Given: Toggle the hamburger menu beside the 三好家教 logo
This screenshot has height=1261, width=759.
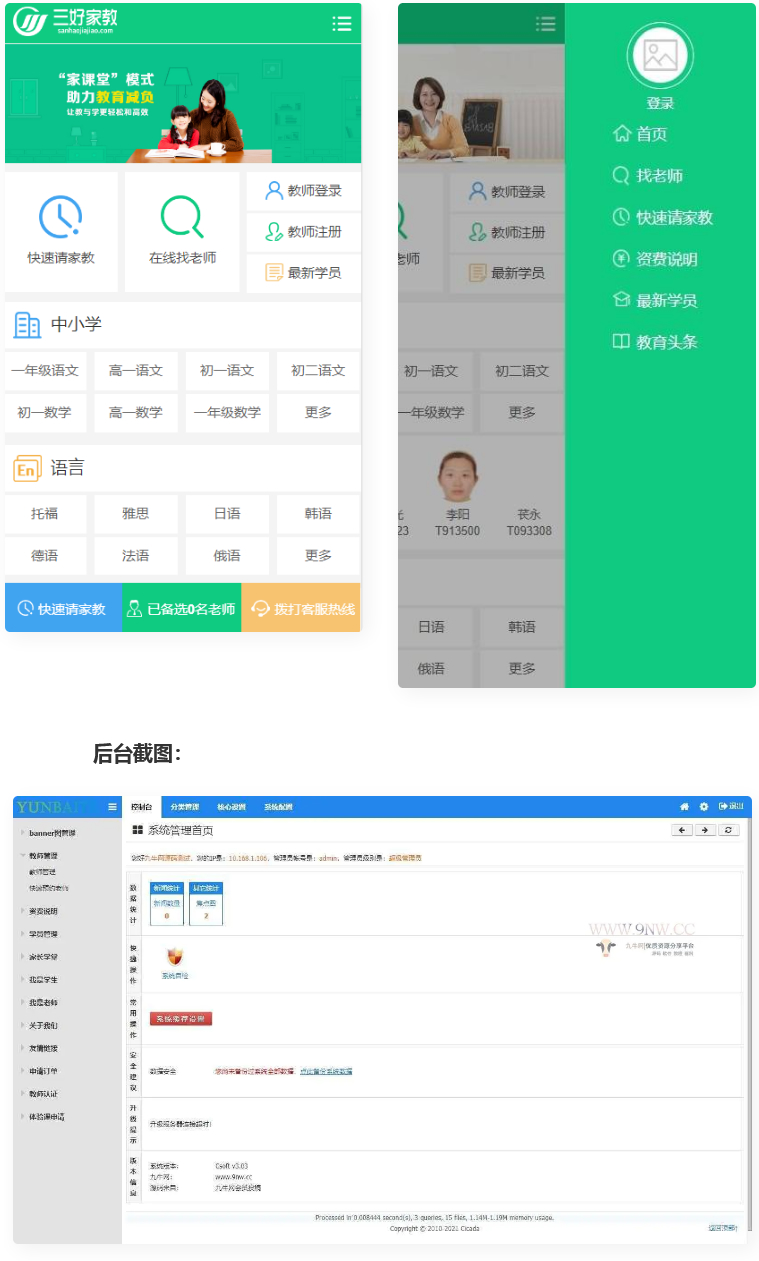Looking at the screenshot, I should (342, 24).
